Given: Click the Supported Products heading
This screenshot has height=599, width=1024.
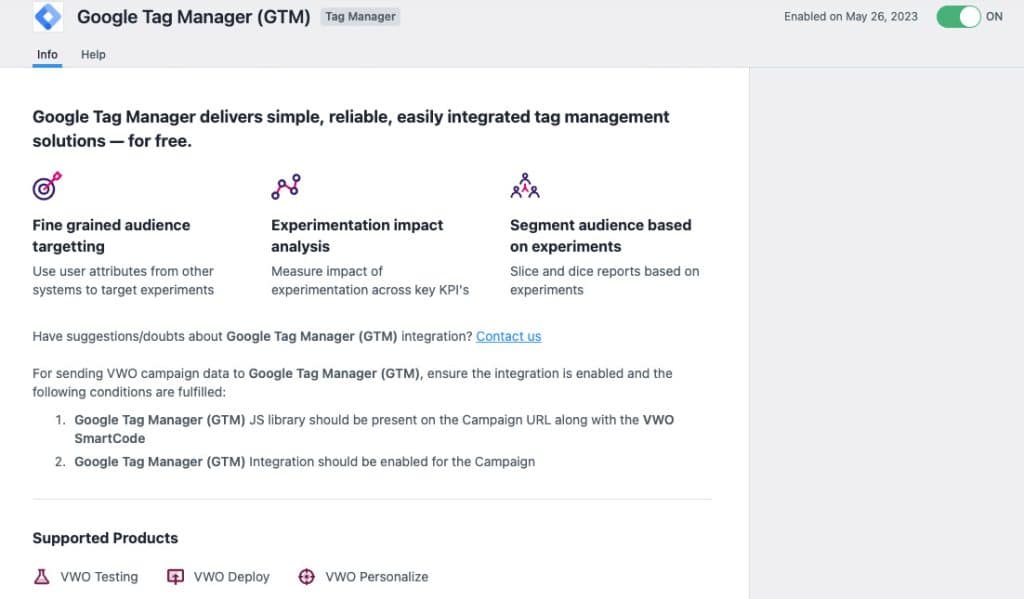Looking at the screenshot, I should tap(105, 538).
